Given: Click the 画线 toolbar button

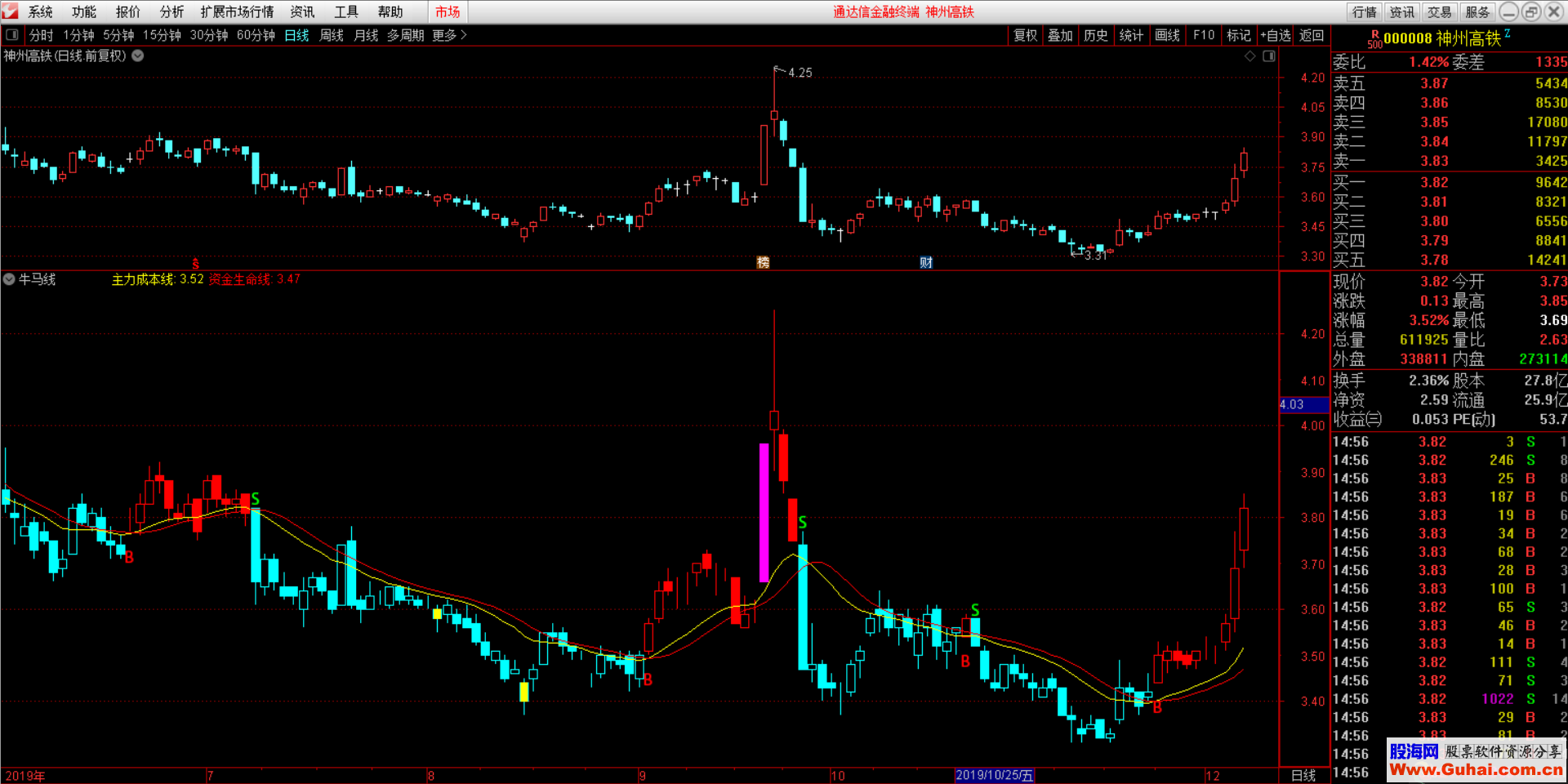Looking at the screenshot, I should 1167,35.
